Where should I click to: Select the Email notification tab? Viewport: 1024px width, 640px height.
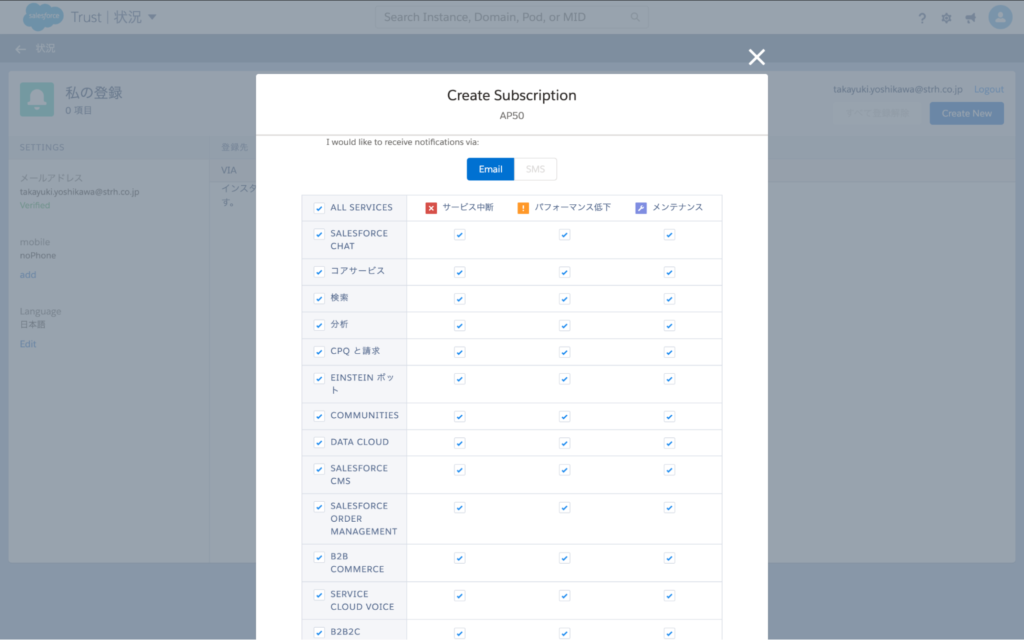point(490,169)
